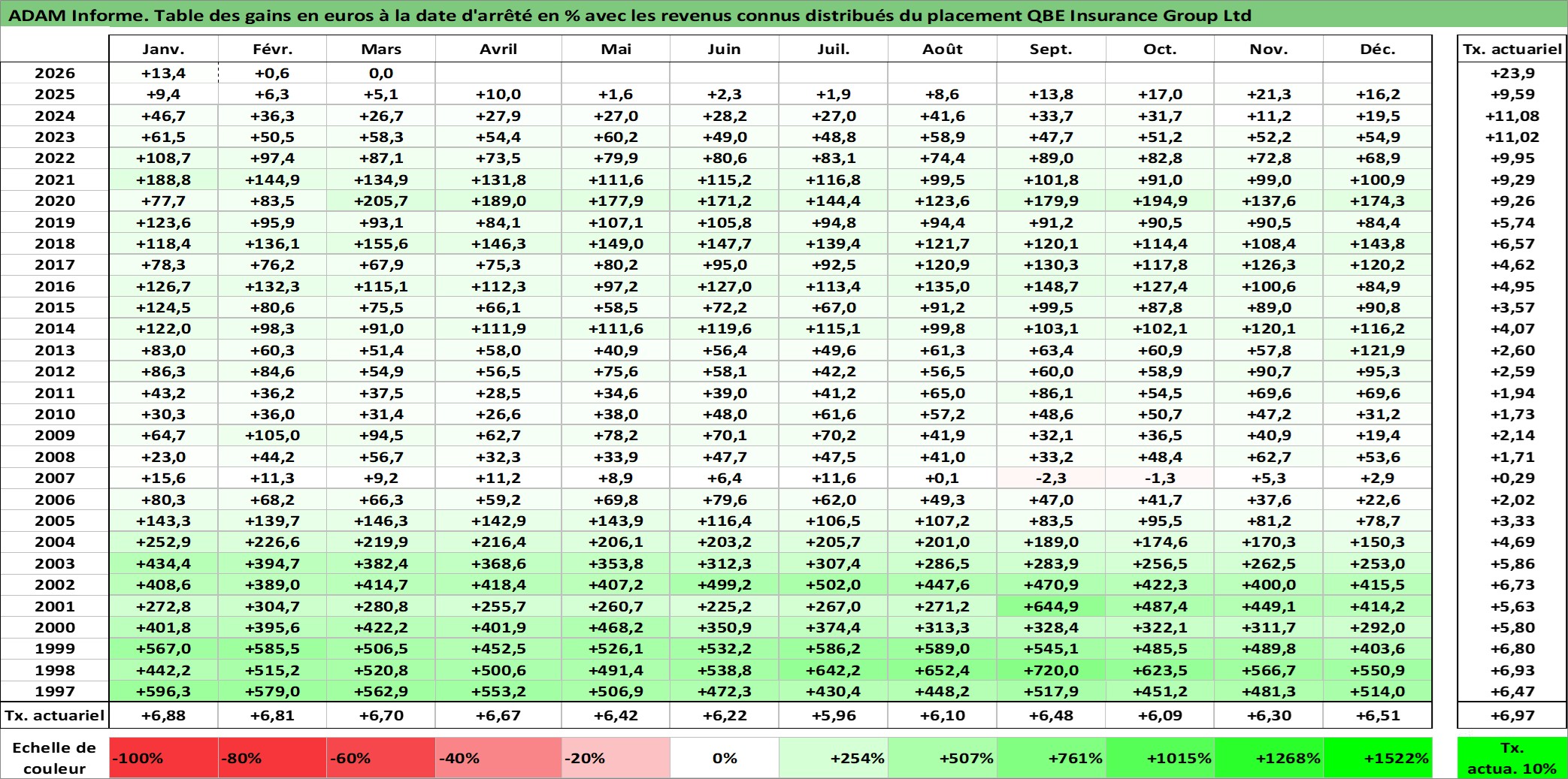Click the -1,3 cell in row 2007
Screen dimensions: 1568x779
pos(1161,478)
